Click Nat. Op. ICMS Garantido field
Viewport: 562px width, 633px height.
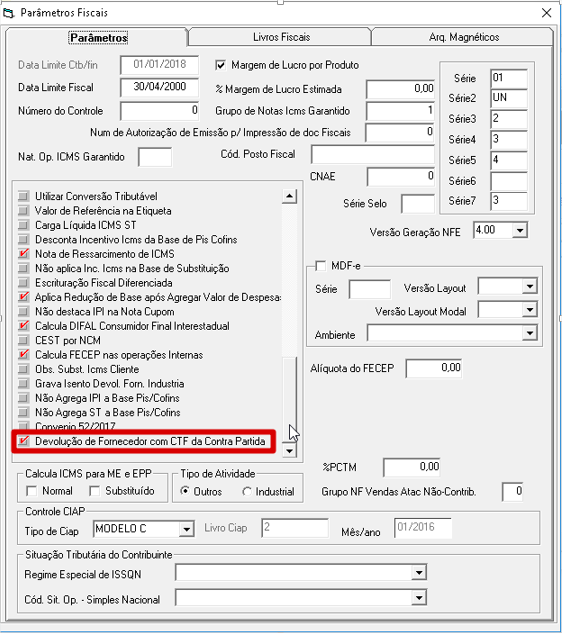(155, 157)
